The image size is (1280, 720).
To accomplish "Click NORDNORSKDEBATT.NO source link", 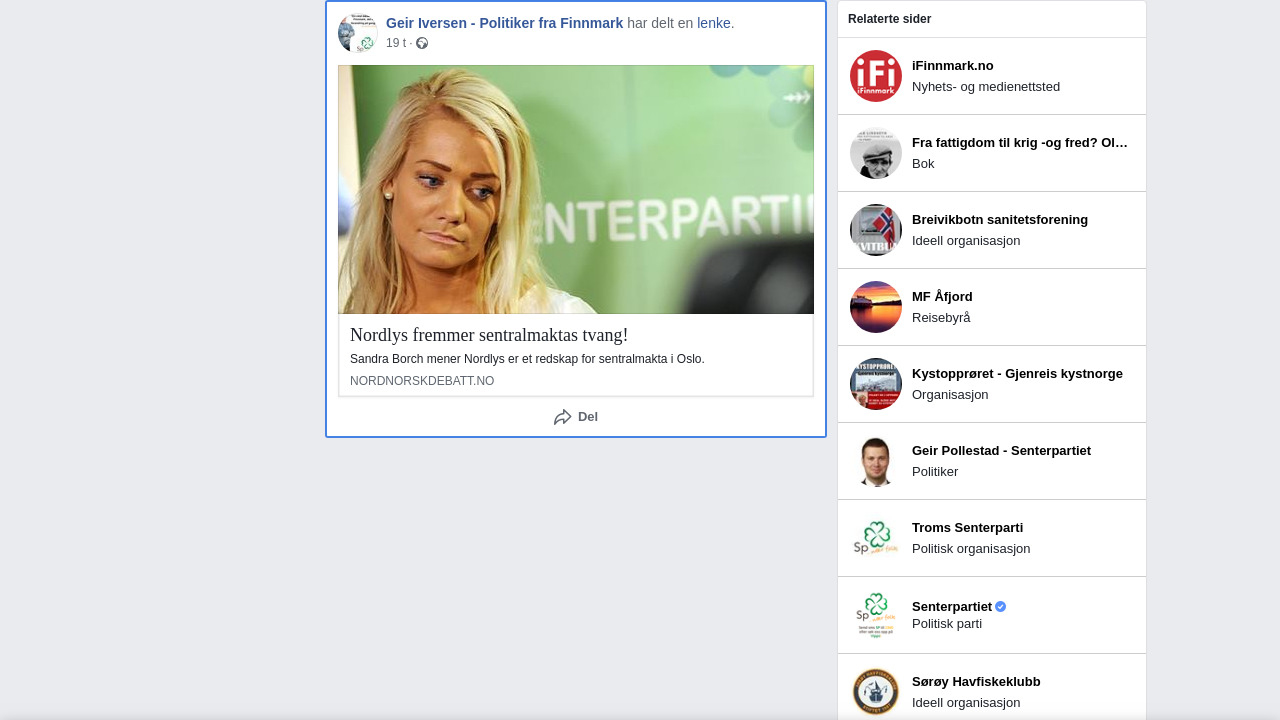I will [422, 381].
